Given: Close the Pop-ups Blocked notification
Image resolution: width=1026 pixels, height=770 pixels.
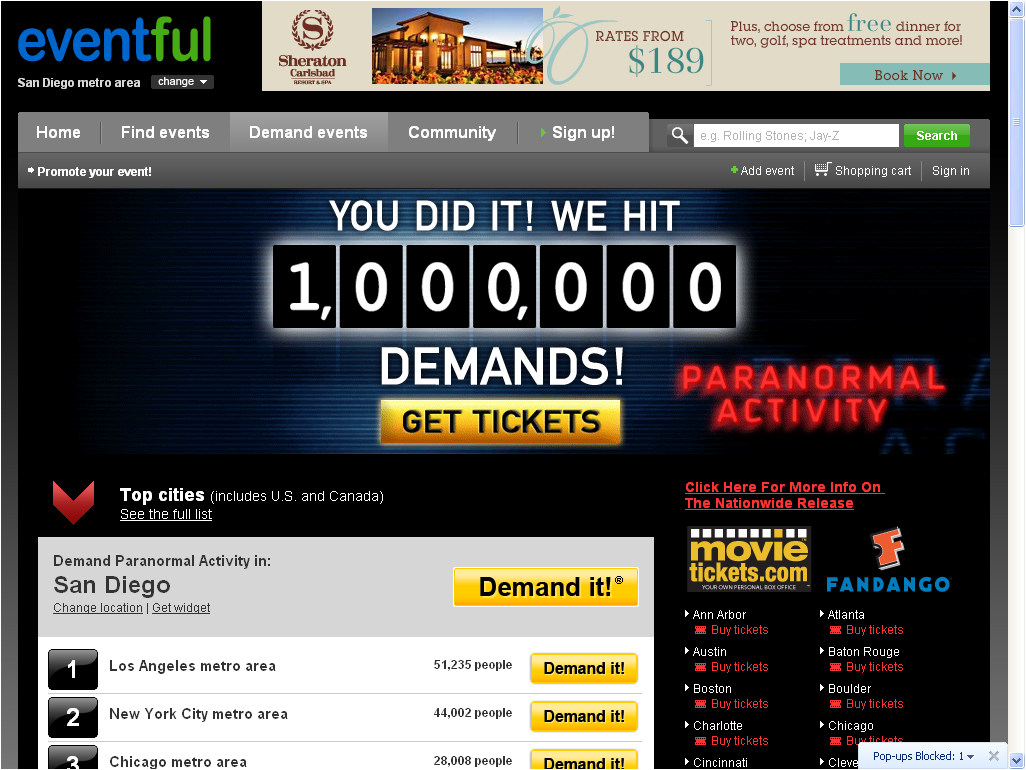Looking at the screenshot, I should pyautogui.click(x=993, y=756).
